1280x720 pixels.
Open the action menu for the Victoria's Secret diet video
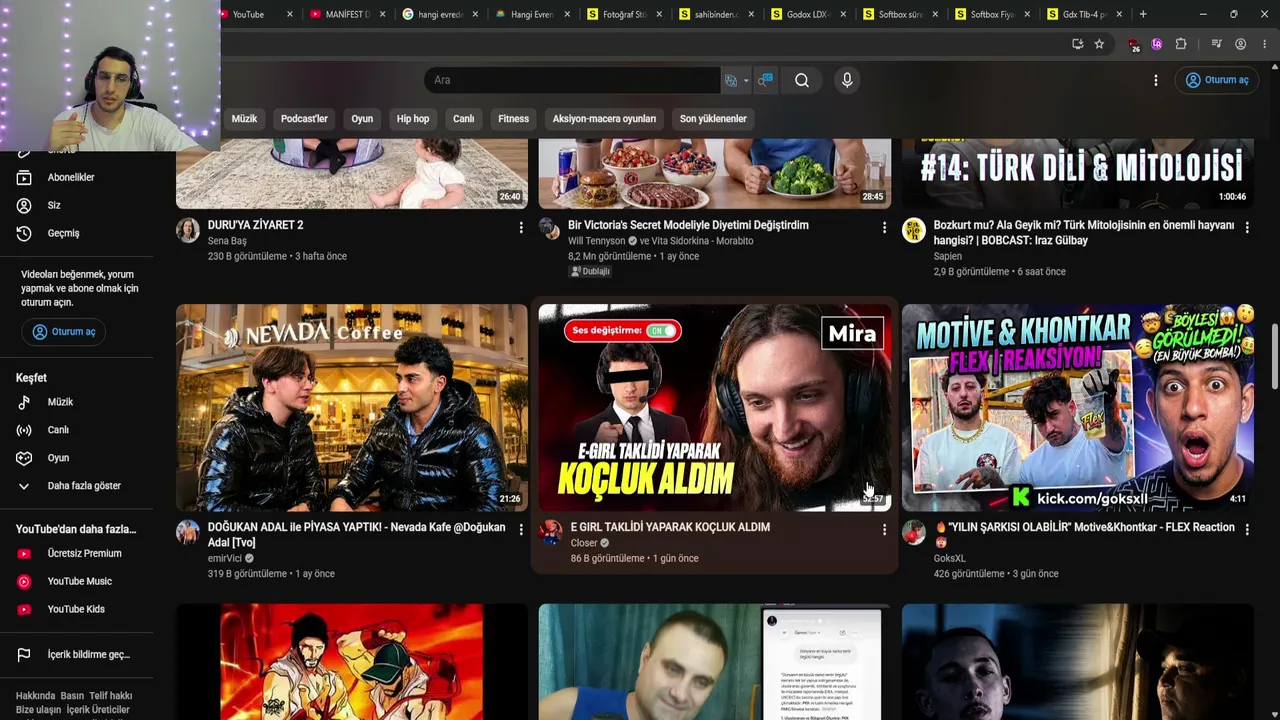884,228
